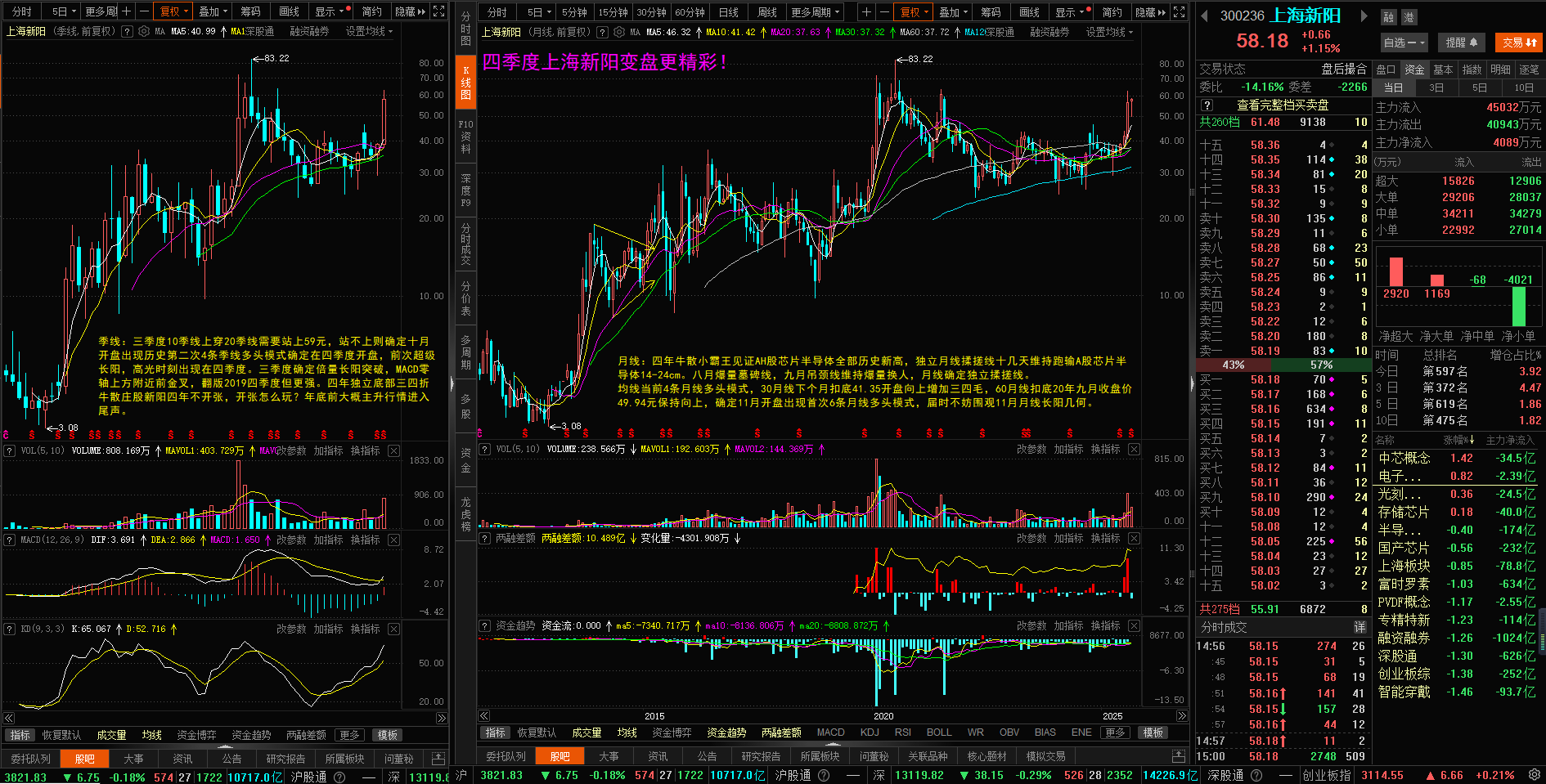Screen dimensions: 1546x784
Task: Click the orange 交易 button
Action: 1519,43
